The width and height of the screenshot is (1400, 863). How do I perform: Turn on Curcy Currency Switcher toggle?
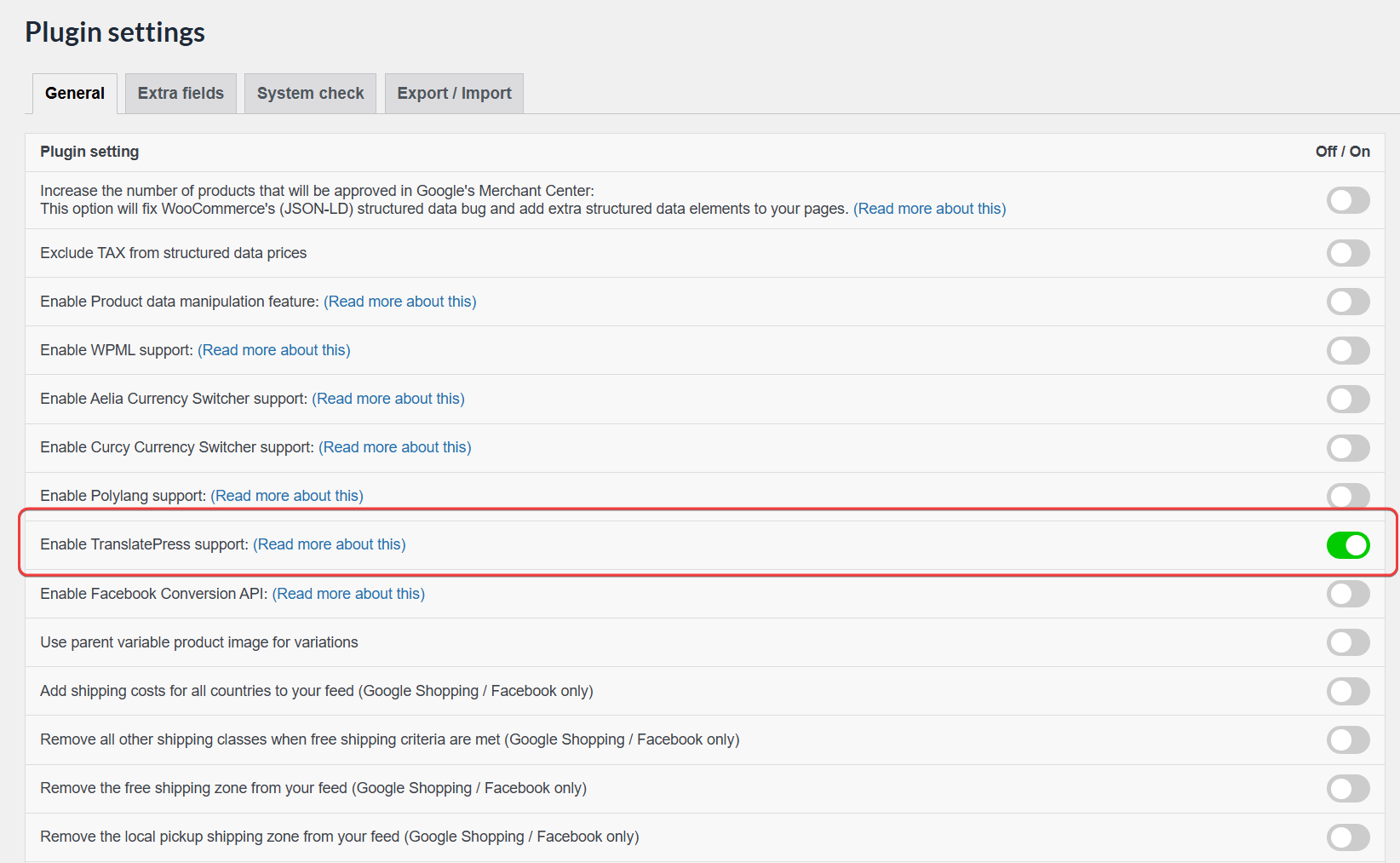point(1347,447)
